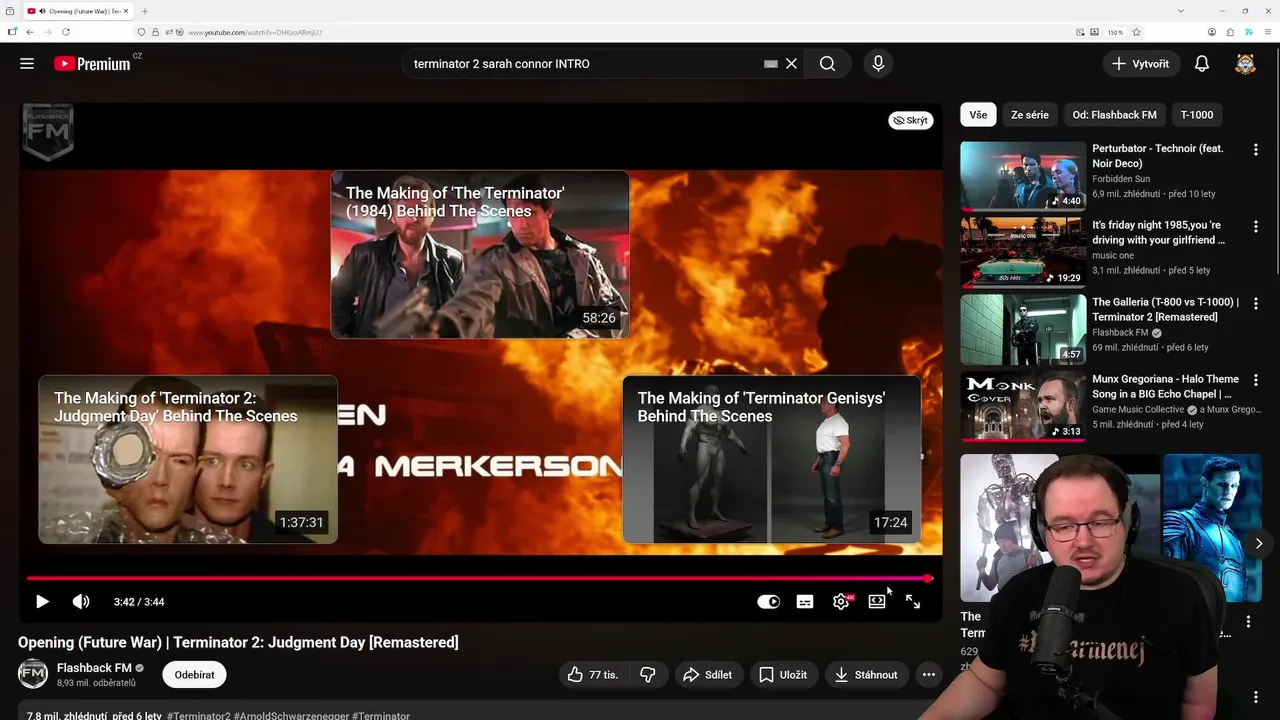1280x720 pixels.
Task: Open Flashback FM channel avatar
Action: click(33, 674)
